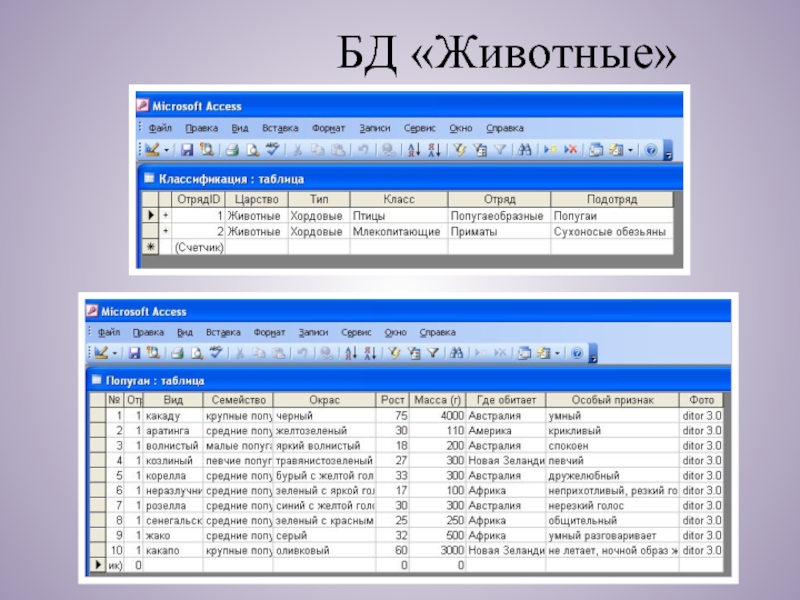Open Print Preview in the Попугаи window toolbar
The image size is (800, 600).
coord(196,353)
